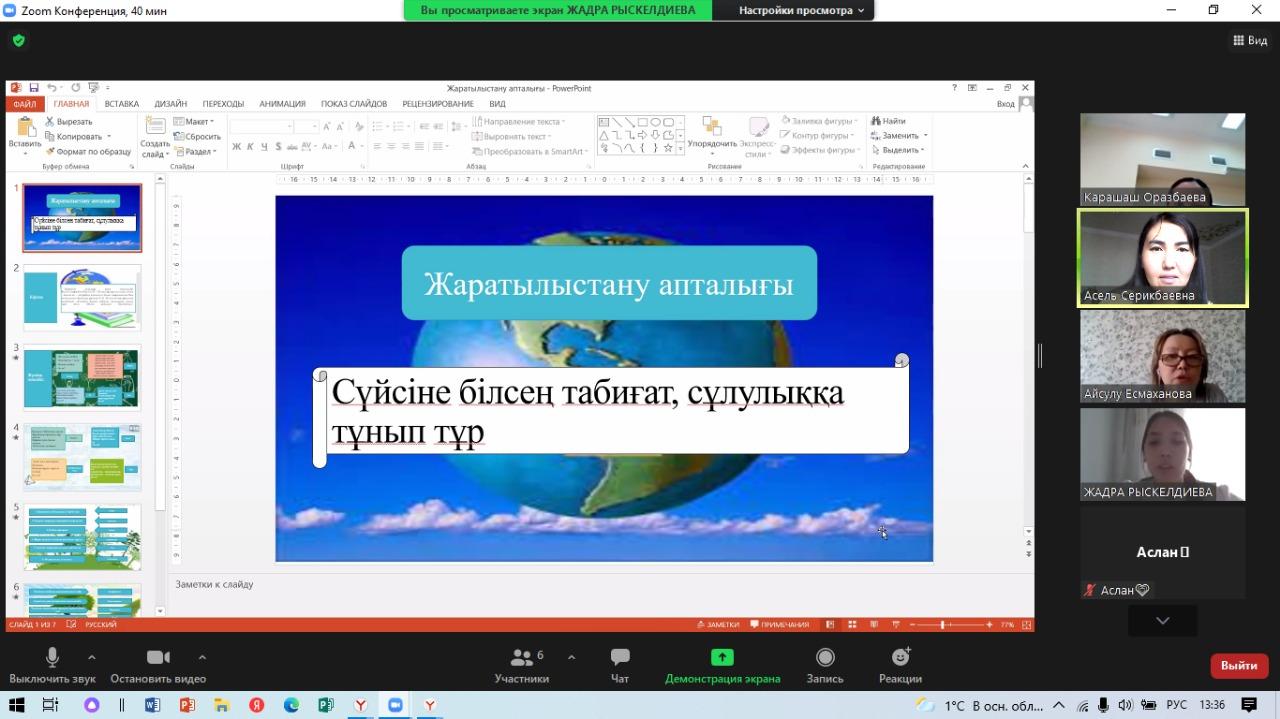Expand the video options arrow beside camera
Viewport: 1280px width, 719px height.
(x=202, y=658)
